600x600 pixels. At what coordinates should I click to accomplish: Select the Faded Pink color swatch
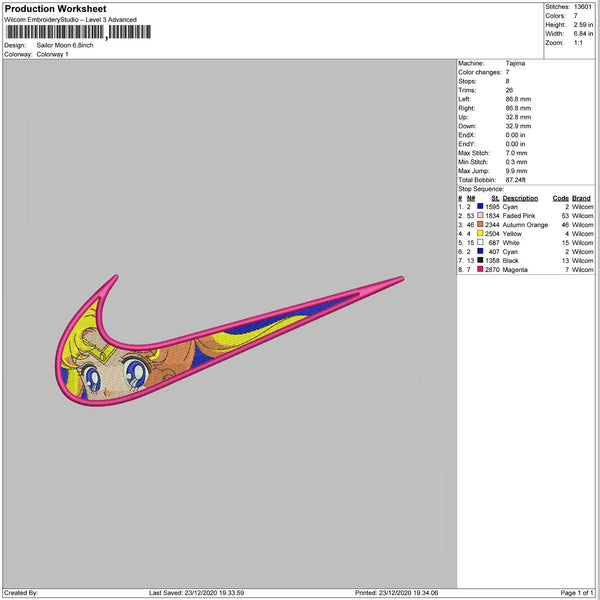pos(480,215)
